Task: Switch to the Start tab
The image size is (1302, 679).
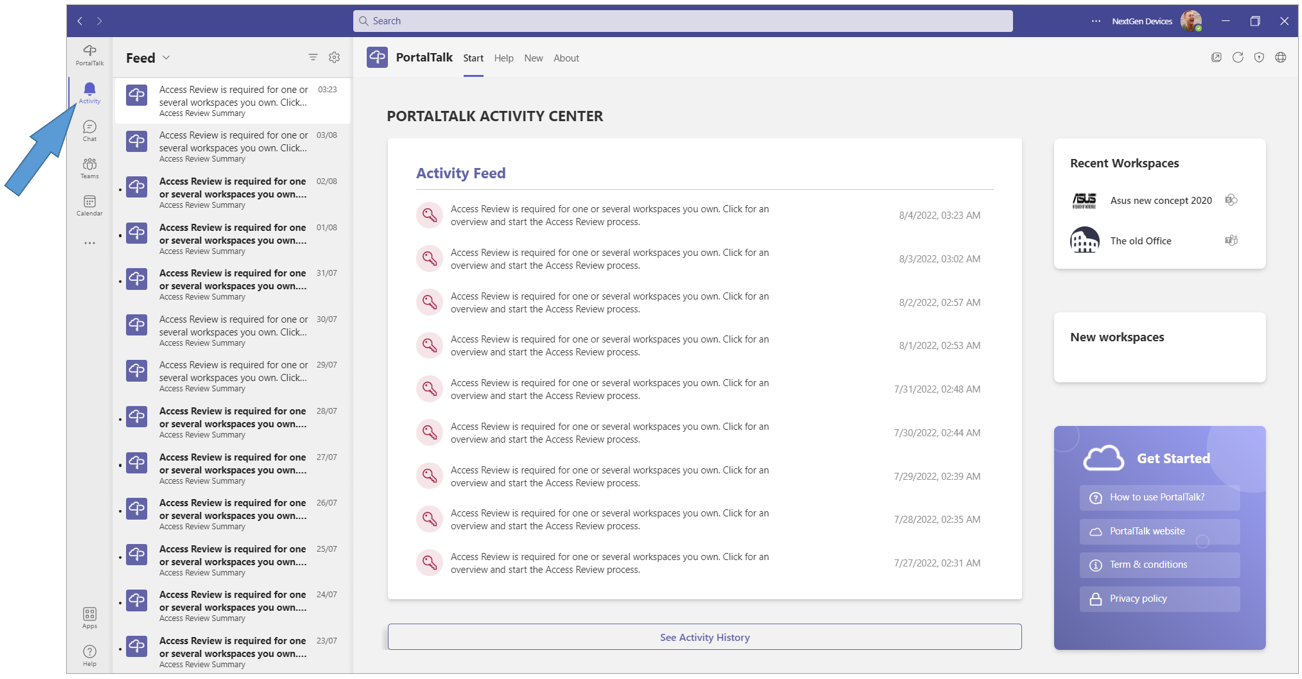Action: (x=473, y=58)
